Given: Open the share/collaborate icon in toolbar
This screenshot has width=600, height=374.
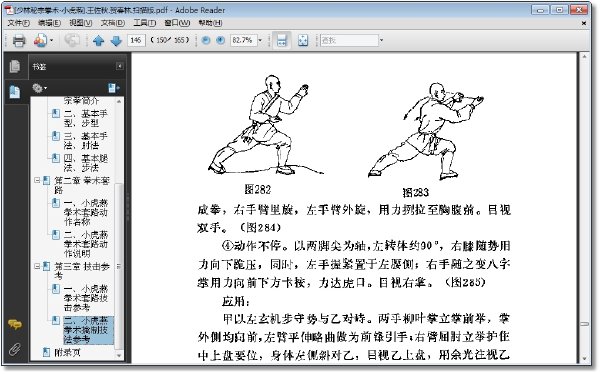Looking at the screenshot, I should [x=41, y=40].
